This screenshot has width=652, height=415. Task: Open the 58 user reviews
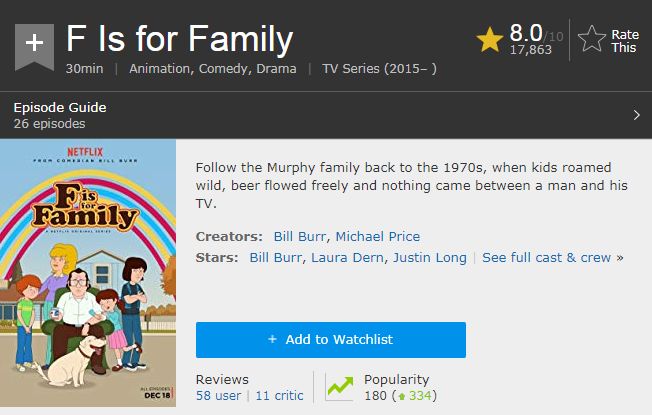tap(218, 395)
